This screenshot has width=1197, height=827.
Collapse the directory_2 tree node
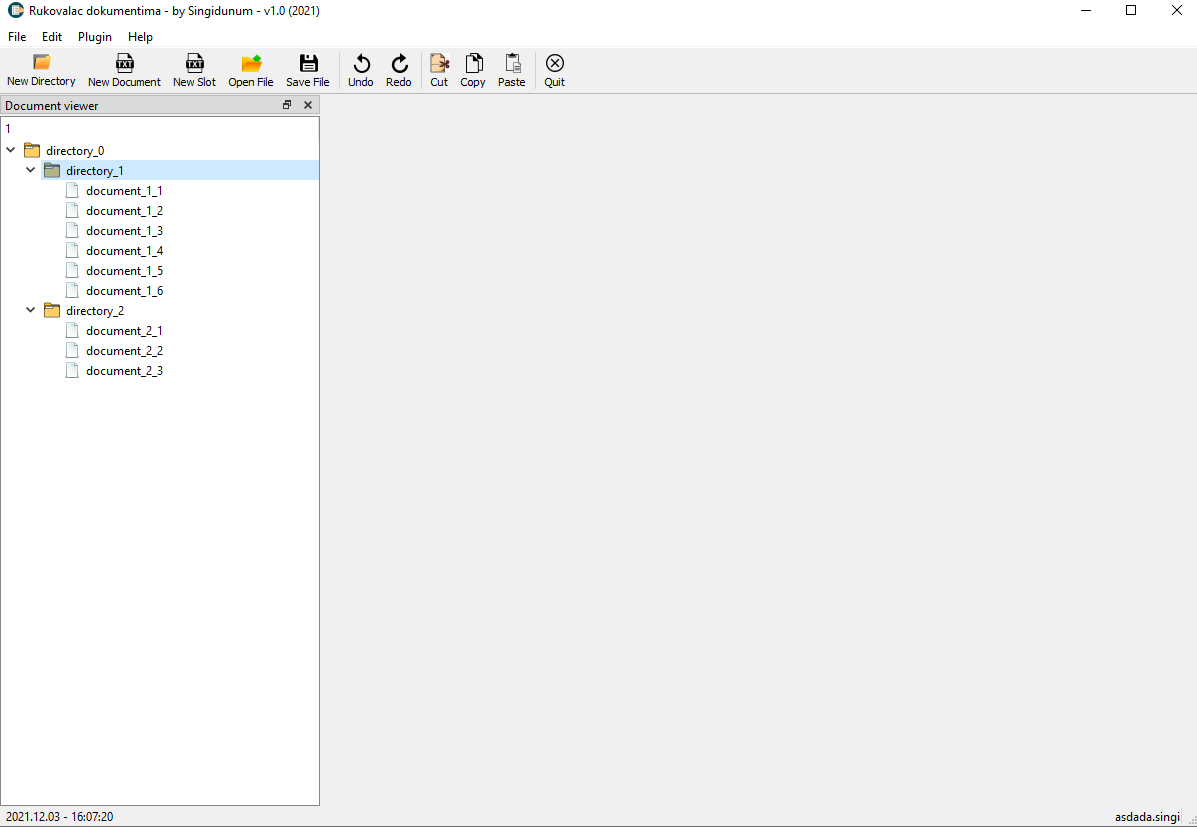click(x=31, y=310)
